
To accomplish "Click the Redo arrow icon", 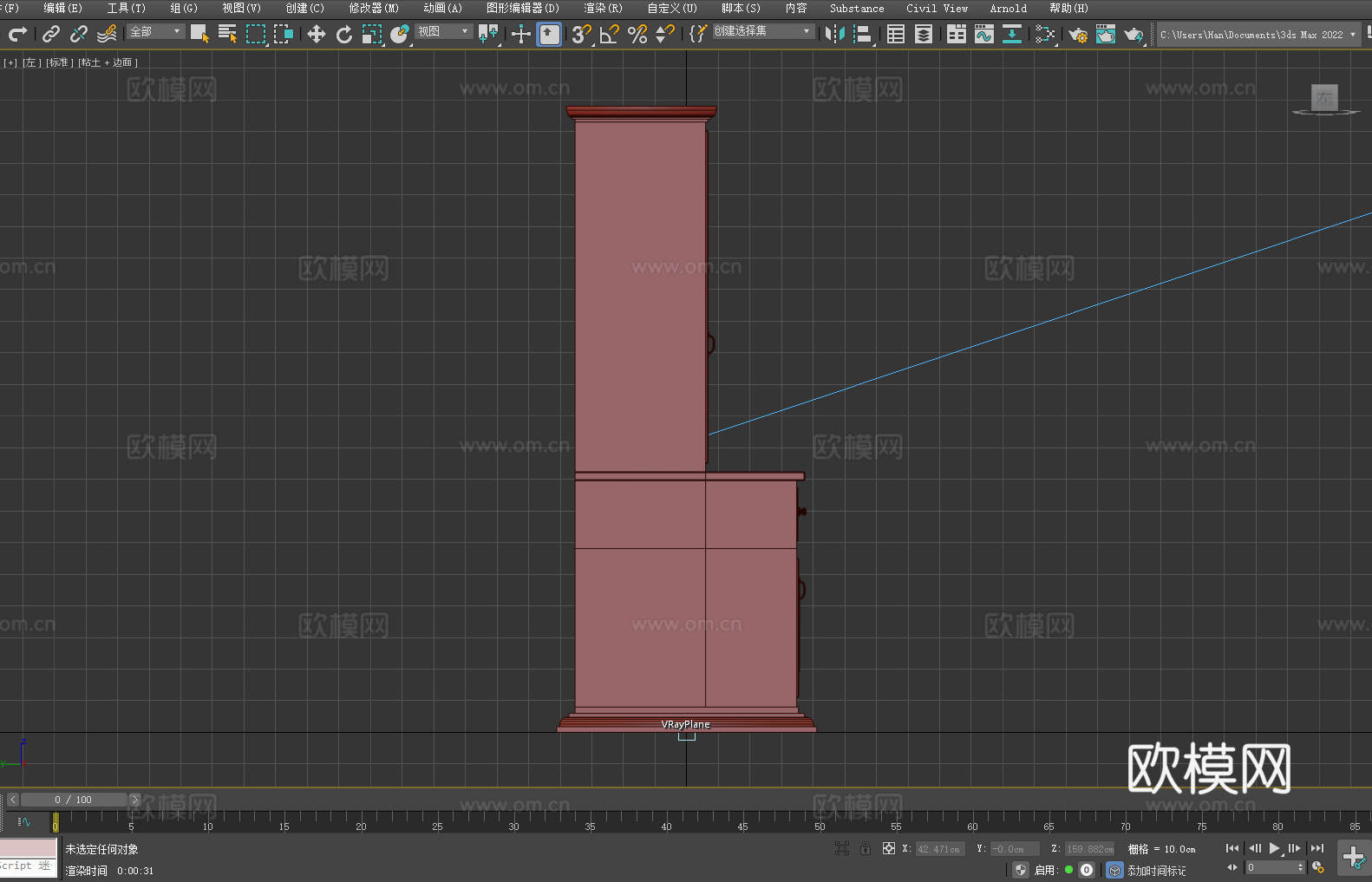I will point(17,34).
